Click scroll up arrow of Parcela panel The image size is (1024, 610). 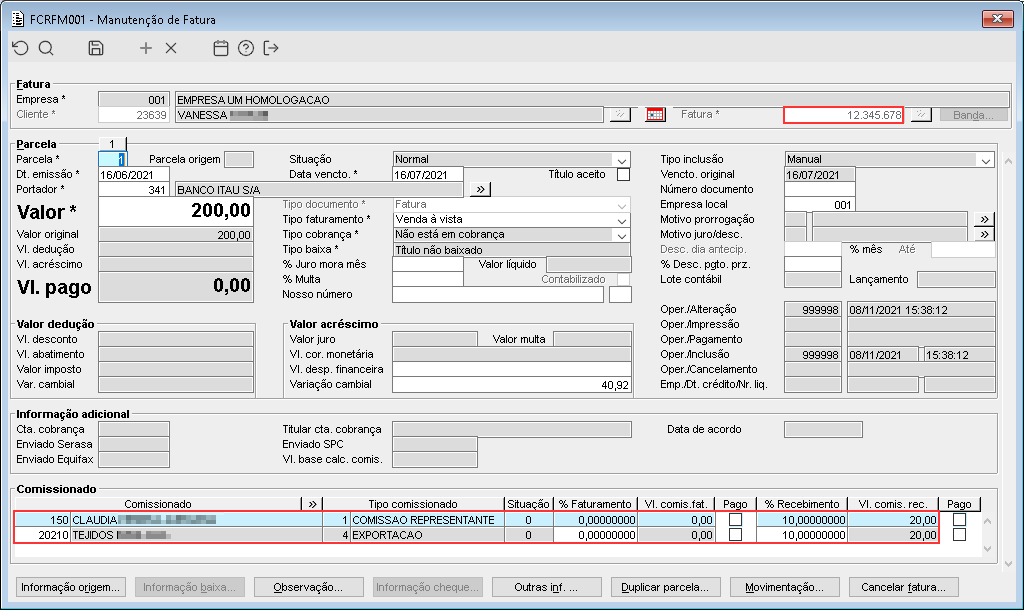point(1008,161)
